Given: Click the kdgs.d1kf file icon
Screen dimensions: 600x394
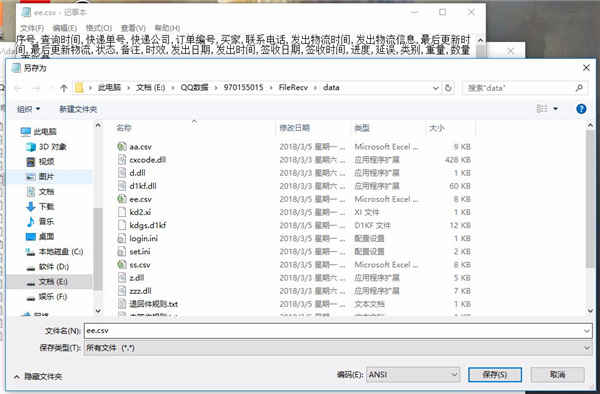Looking at the screenshot, I should 122,225.
